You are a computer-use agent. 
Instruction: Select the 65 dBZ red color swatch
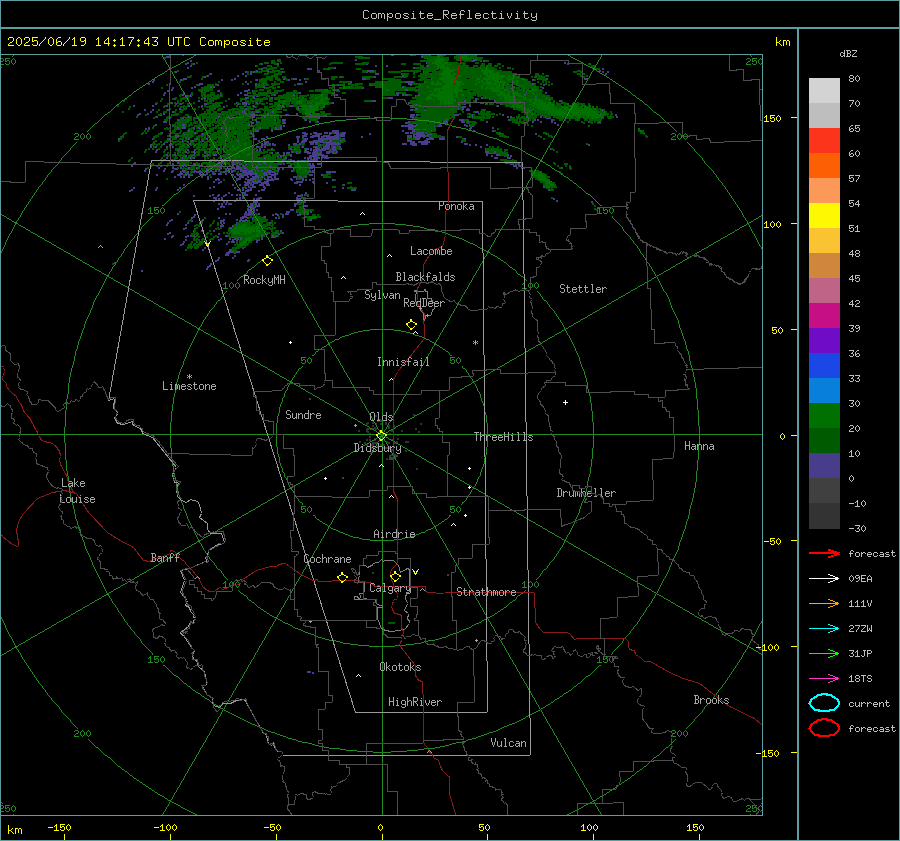point(824,140)
